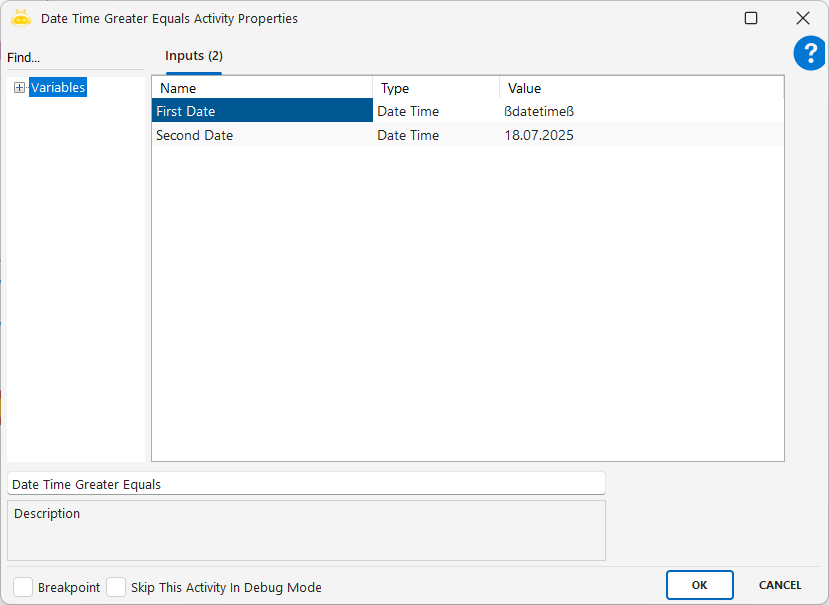The image size is (829, 605).
Task: Toggle Skip This Activity In Debug Mode
Action: (x=116, y=587)
